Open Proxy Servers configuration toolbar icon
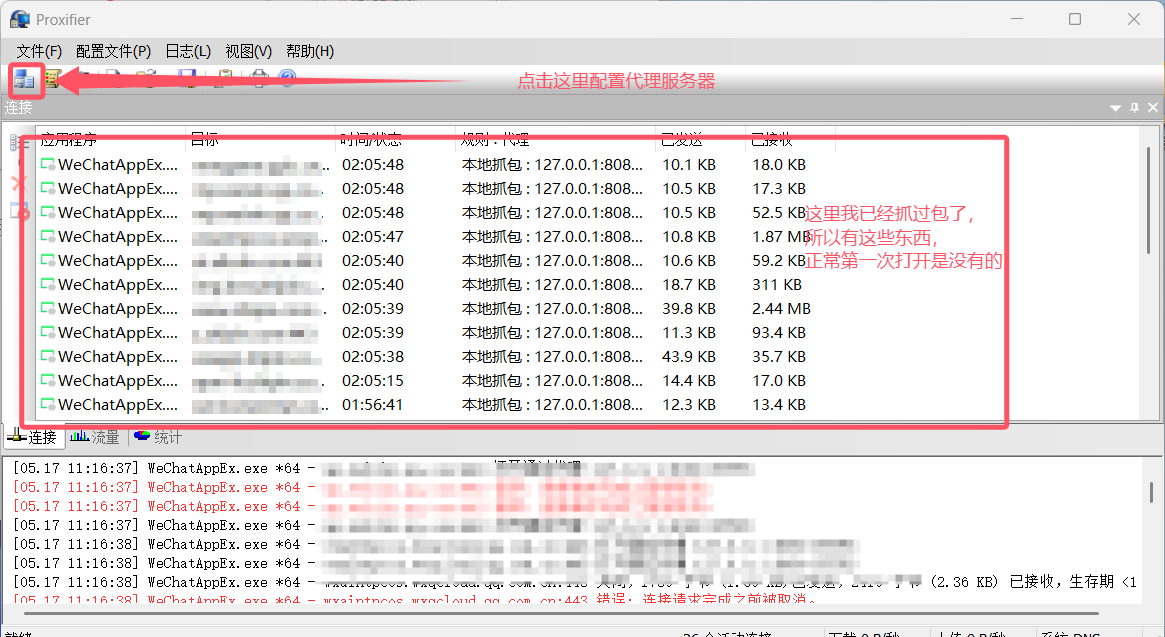This screenshot has width=1165, height=637. click(23, 79)
